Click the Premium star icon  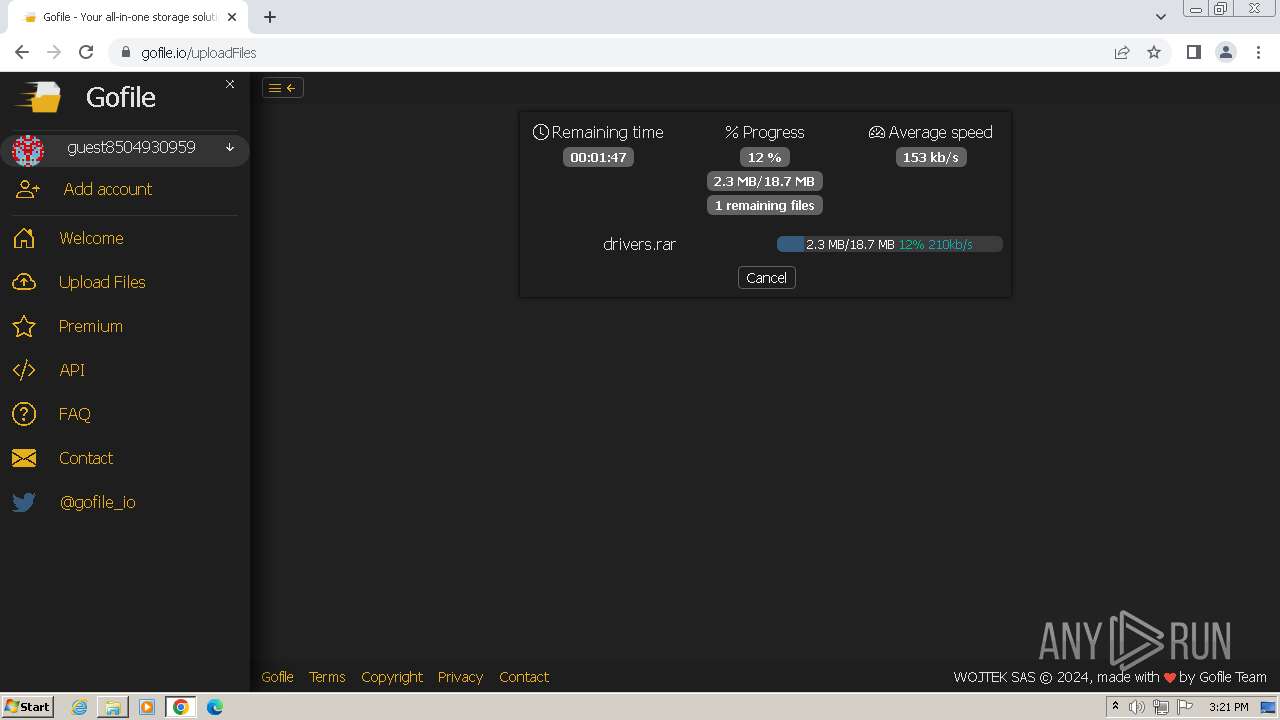24,326
